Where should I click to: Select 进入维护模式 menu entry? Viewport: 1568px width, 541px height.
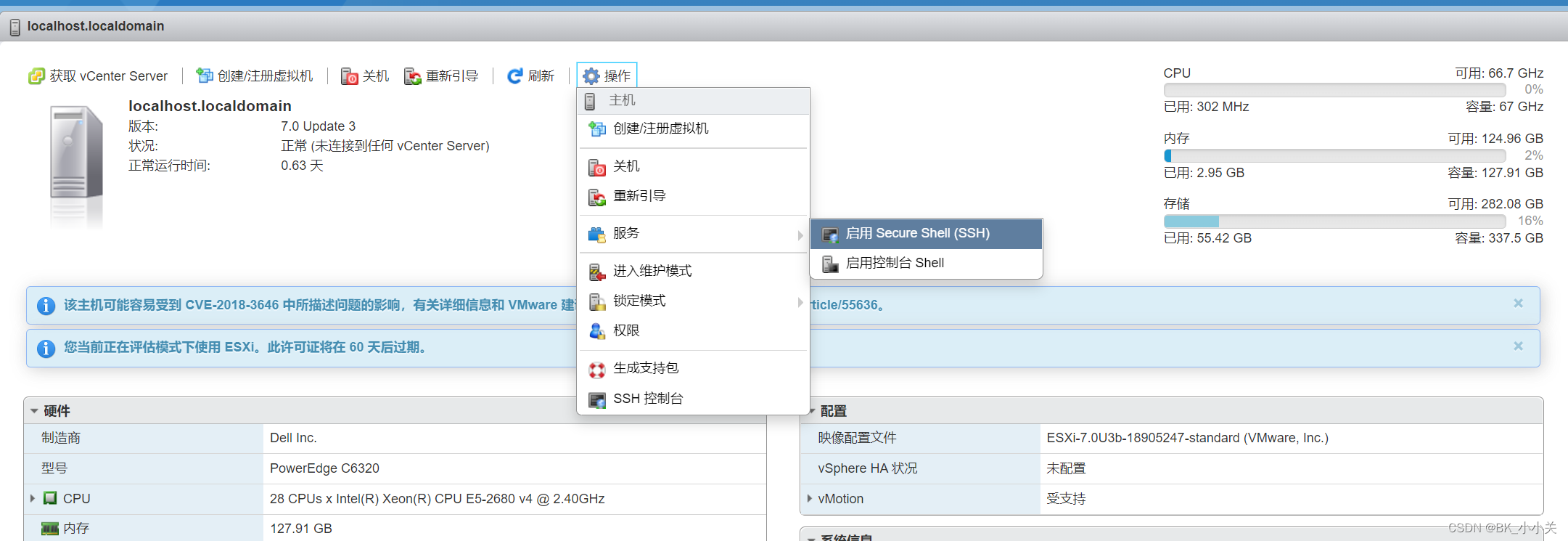(693, 271)
